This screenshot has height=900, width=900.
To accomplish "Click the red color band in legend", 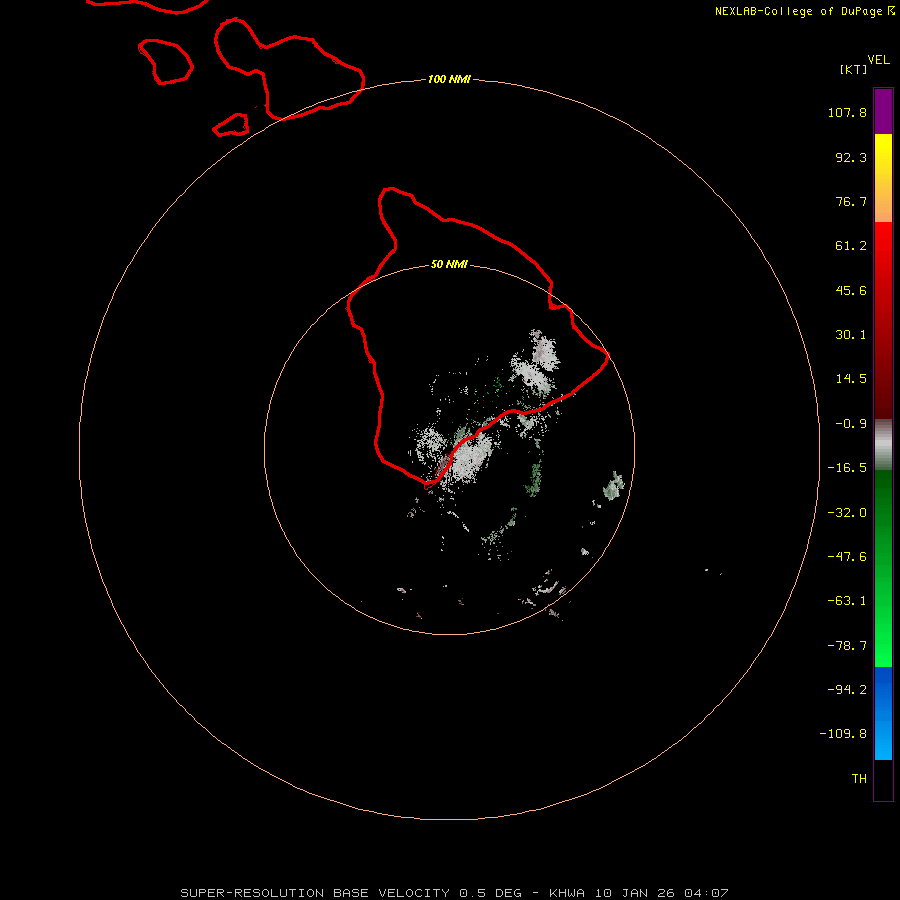I will point(883,320).
